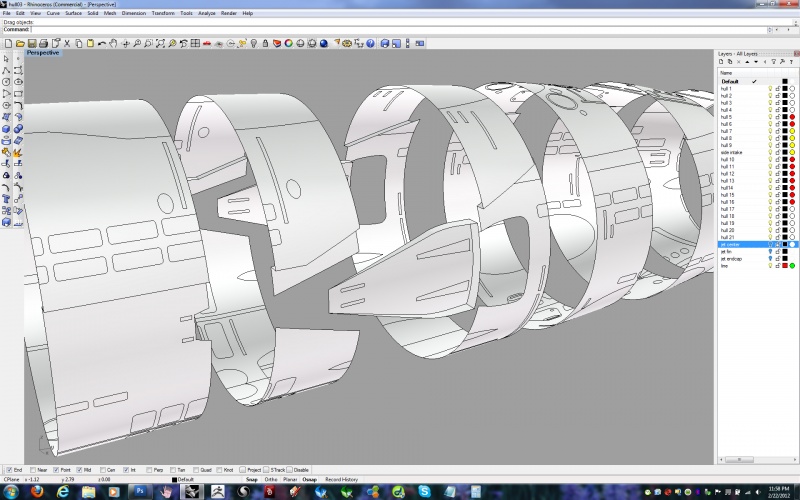Toggle the Point osnap checkbox
This screenshot has height=500, width=800.
pos(56,470)
